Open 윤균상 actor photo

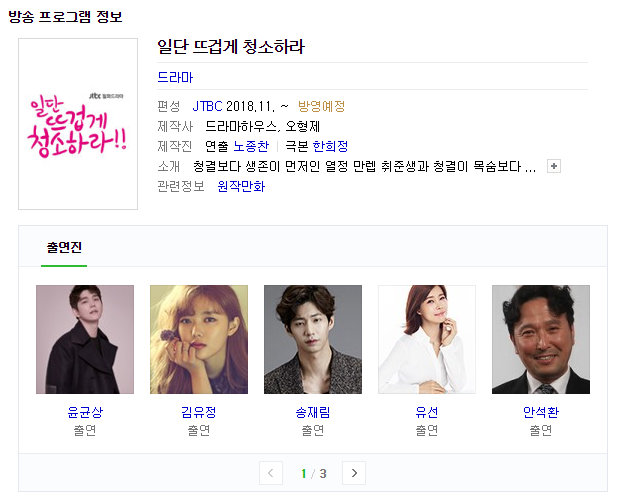[x=85, y=339]
